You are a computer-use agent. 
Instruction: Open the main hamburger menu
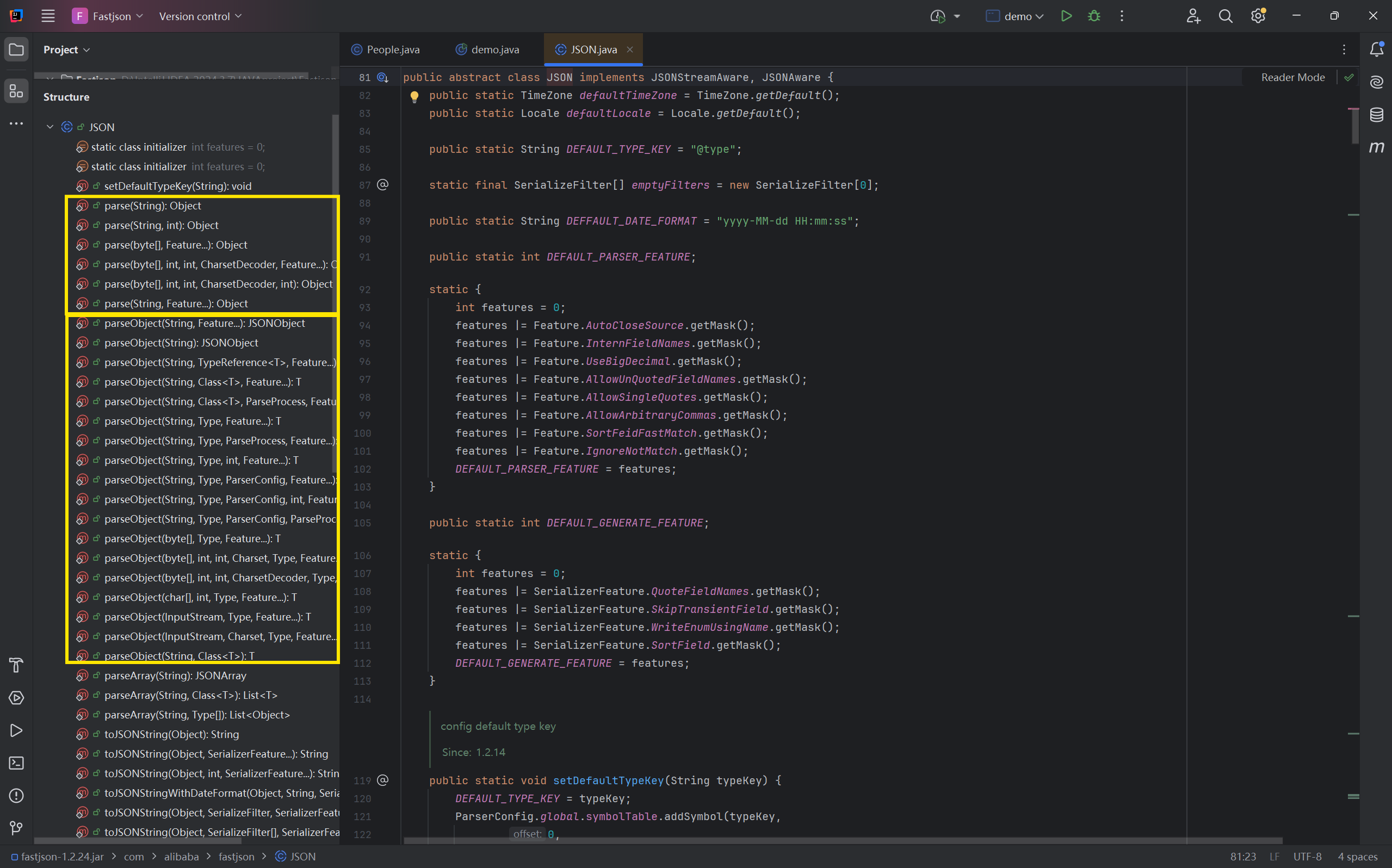[48, 16]
